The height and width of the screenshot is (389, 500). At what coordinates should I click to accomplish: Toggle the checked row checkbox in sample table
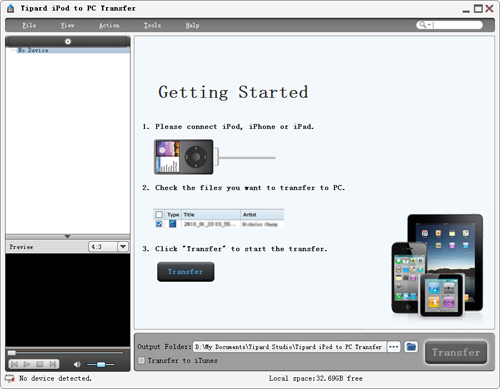(159, 224)
